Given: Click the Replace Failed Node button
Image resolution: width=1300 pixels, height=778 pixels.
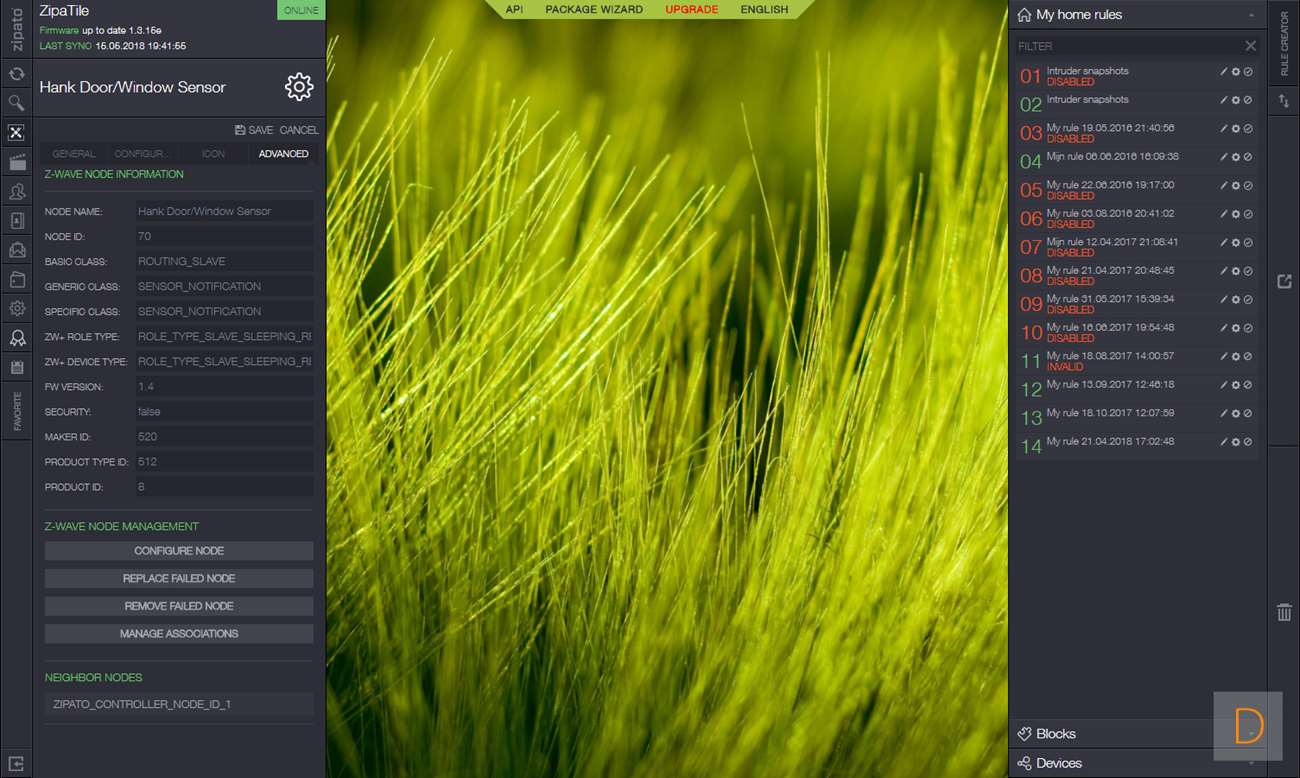Looking at the screenshot, I should [179, 579].
